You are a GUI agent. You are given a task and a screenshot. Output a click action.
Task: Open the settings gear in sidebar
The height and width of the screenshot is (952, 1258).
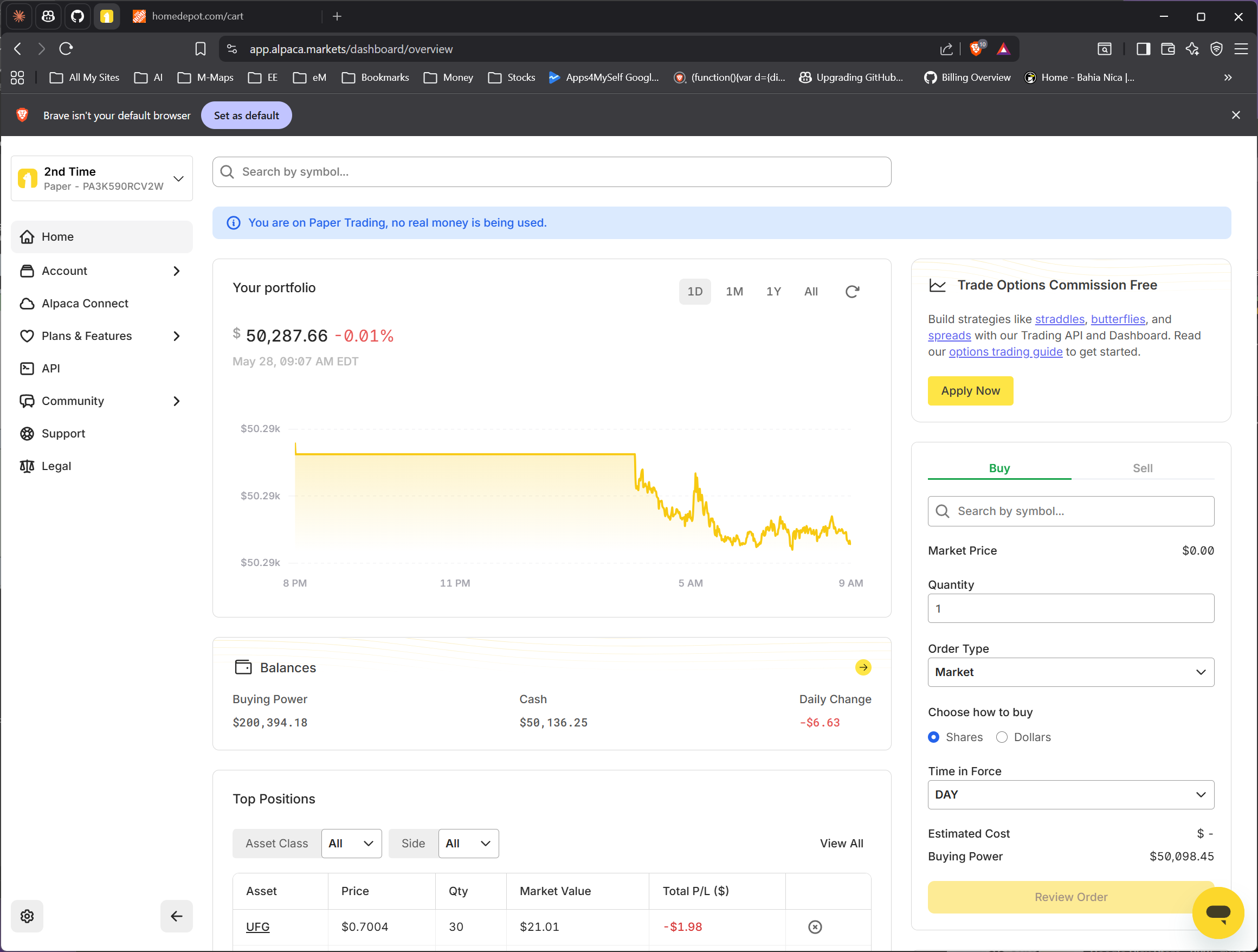pyautogui.click(x=27, y=916)
